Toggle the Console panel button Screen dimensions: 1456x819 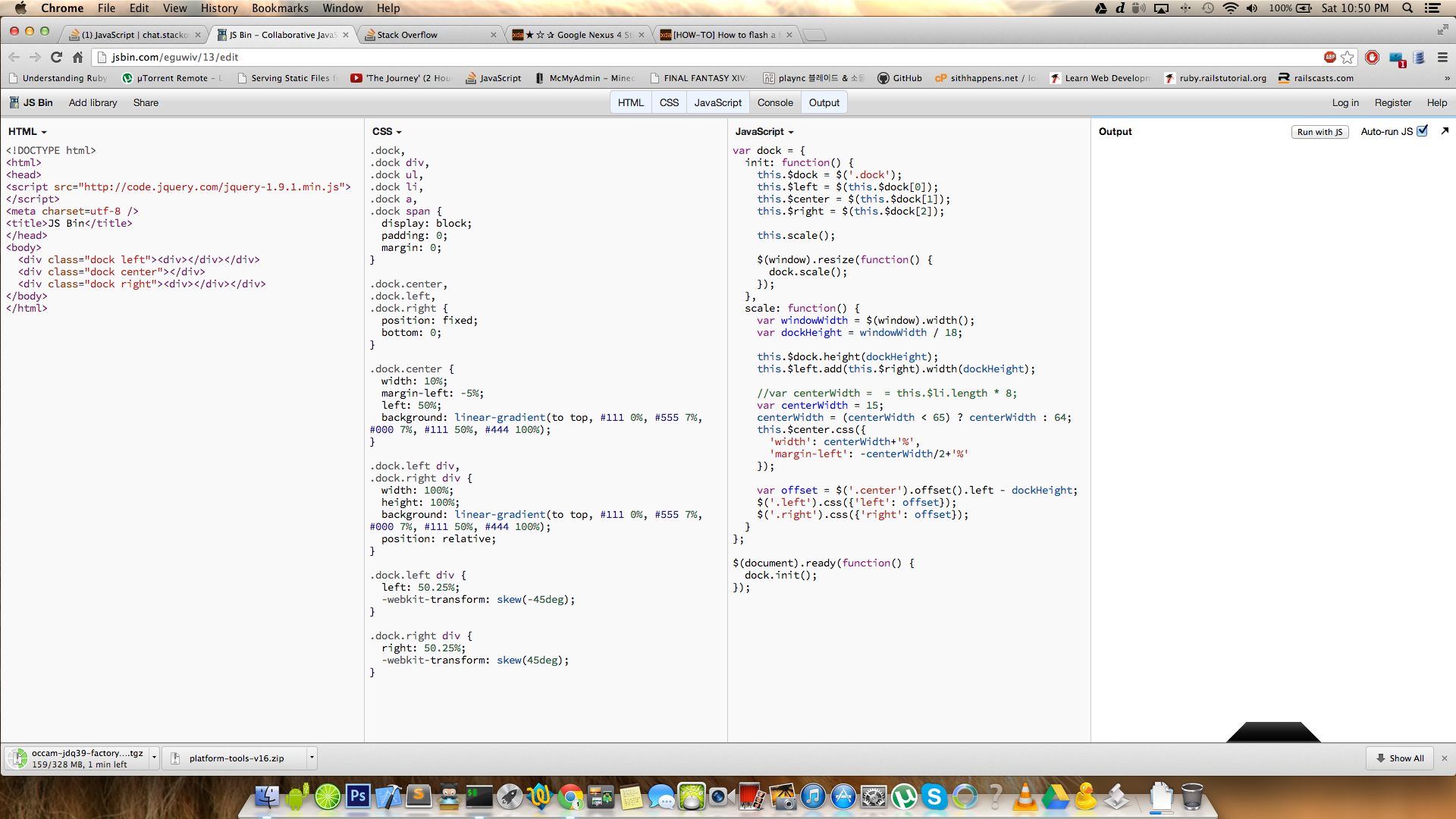tap(775, 102)
